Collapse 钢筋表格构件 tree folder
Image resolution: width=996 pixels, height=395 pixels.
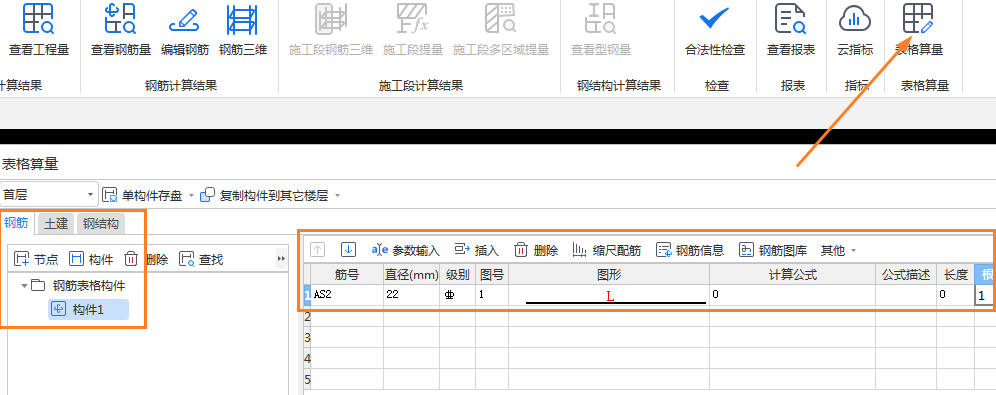tap(24, 286)
